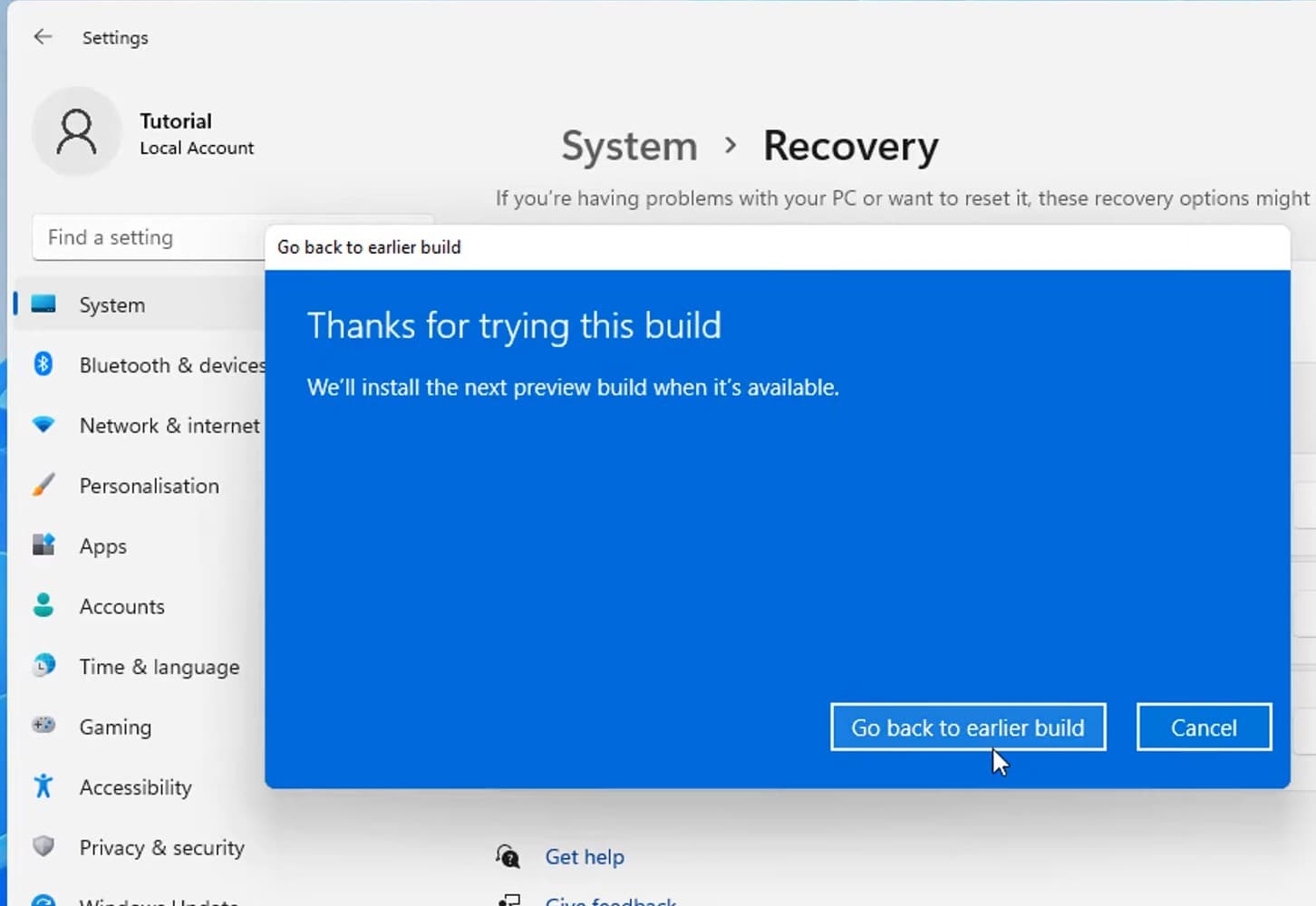Click the back arrow in Settings
1316x906 pixels.
43,37
